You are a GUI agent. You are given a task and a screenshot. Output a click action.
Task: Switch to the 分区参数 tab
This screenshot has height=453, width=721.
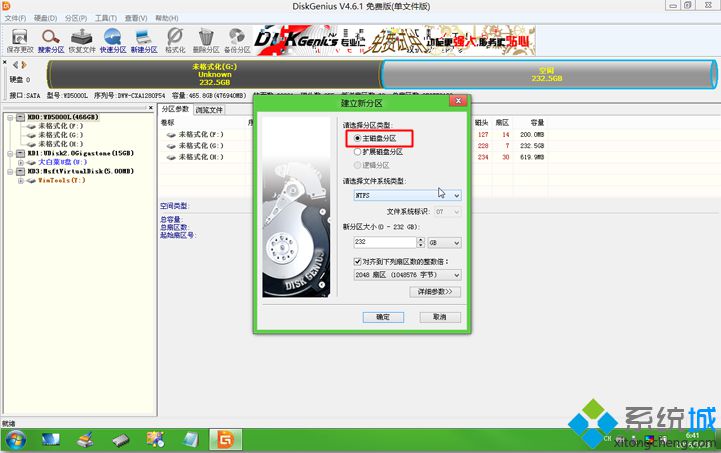[175, 109]
